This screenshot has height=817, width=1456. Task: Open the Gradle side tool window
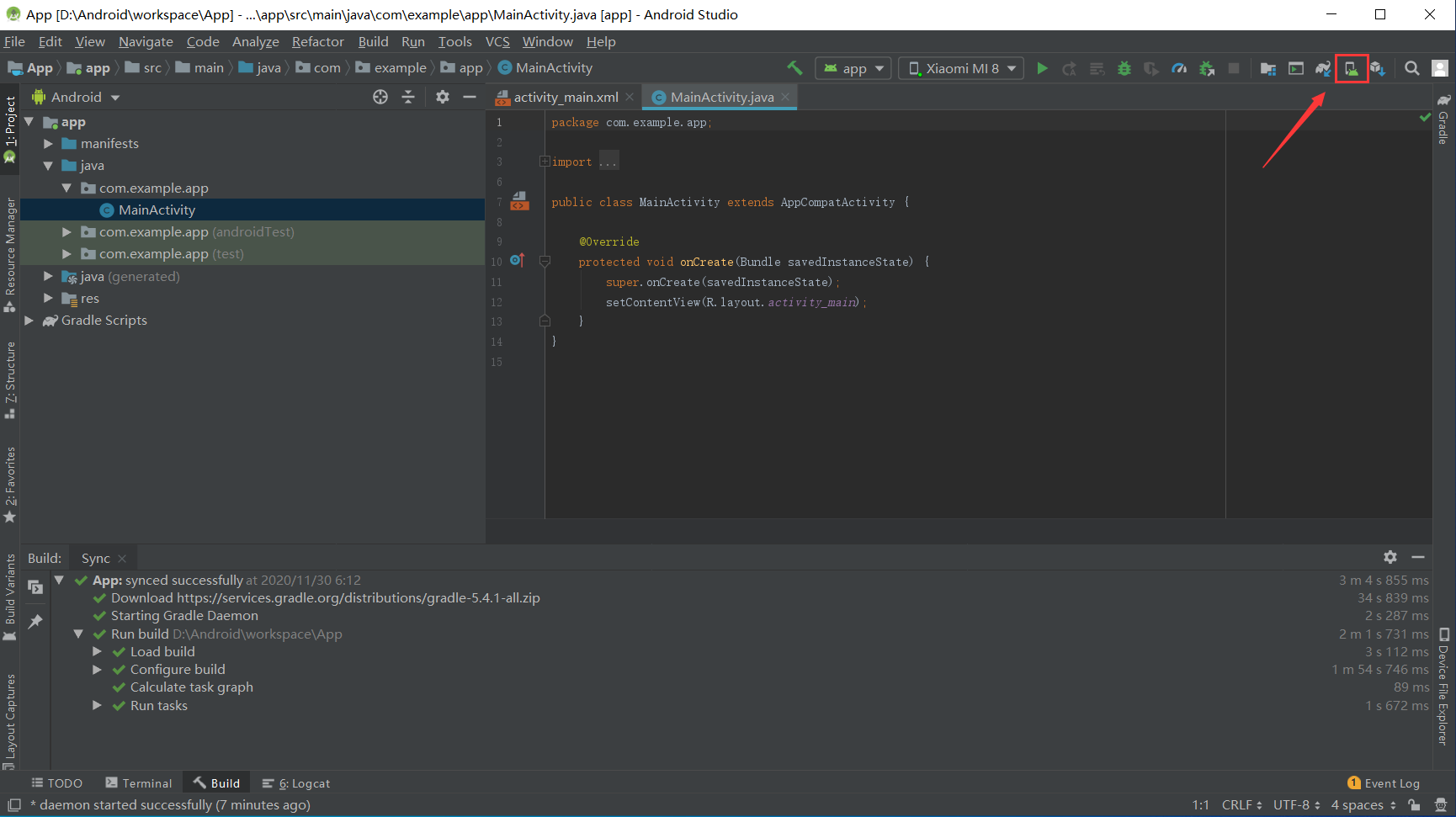[x=1443, y=119]
